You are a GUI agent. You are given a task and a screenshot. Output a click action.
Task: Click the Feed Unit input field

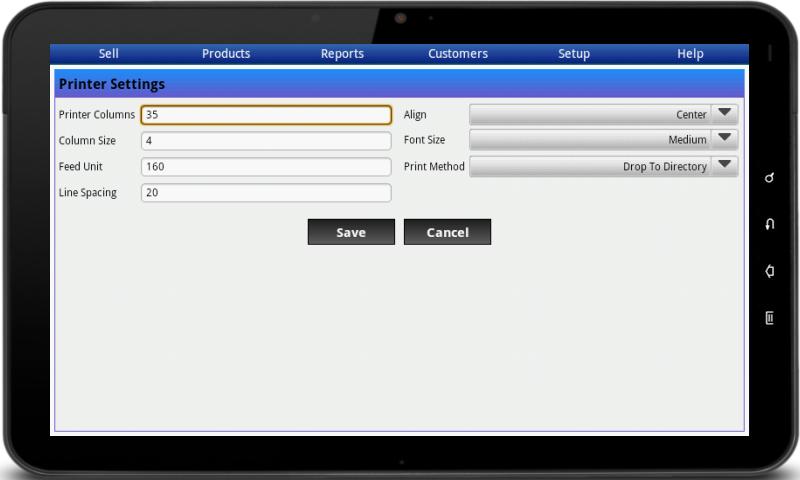tap(266, 167)
